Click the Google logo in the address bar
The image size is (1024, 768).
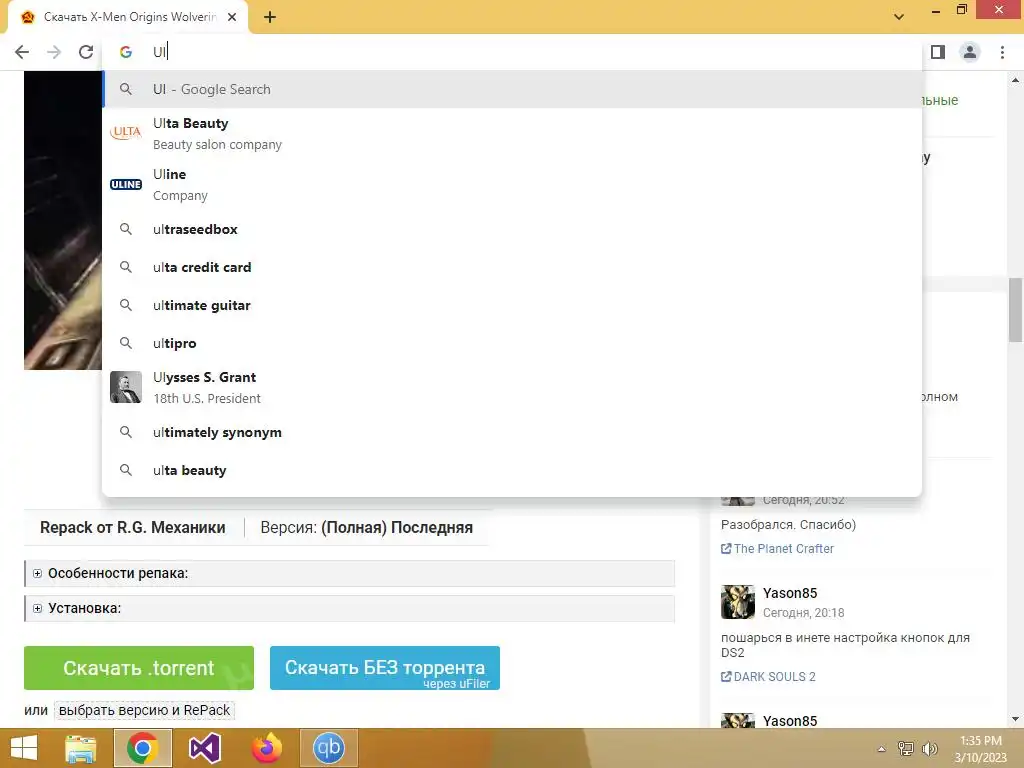tap(126, 52)
